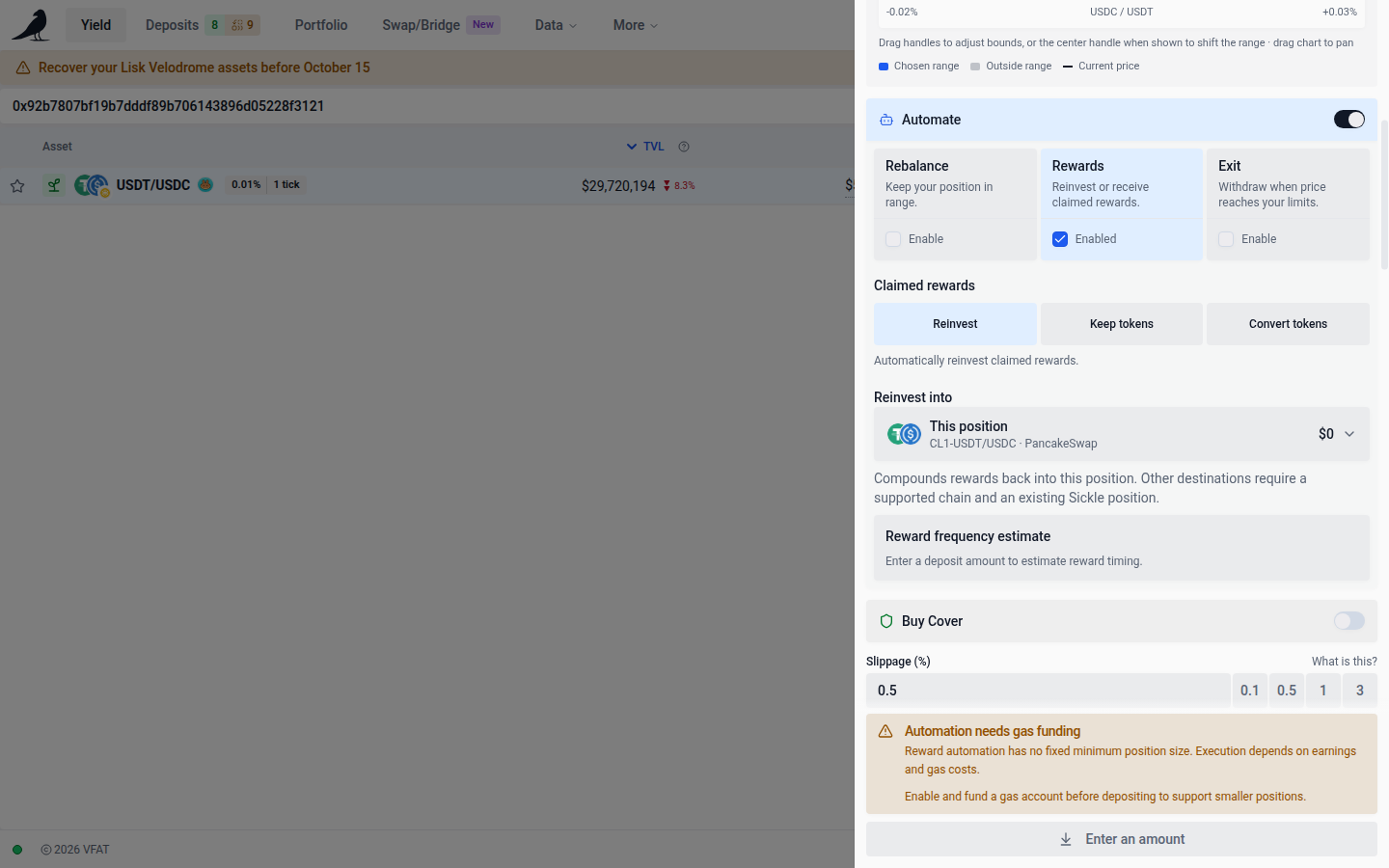Viewport: 1389px width, 868px height.
Task: Uncheck the Rewards Enabled checkbox
Action: (x=1060, y=239)
